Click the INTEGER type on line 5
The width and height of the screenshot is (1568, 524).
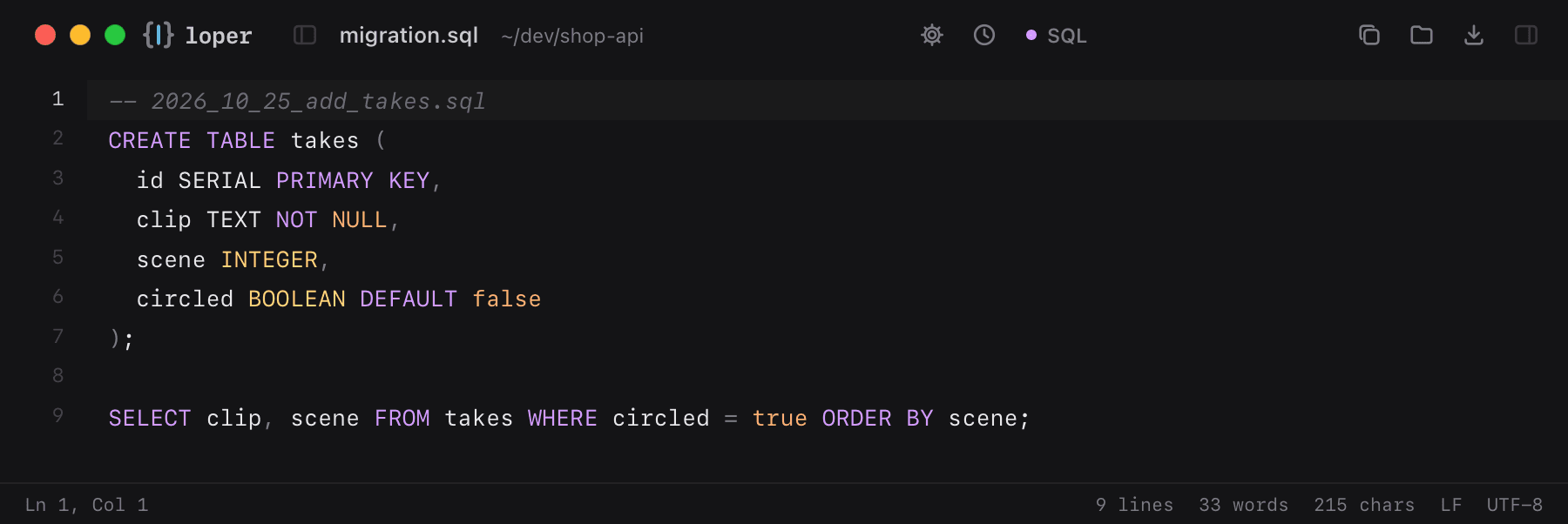point(269,259)
